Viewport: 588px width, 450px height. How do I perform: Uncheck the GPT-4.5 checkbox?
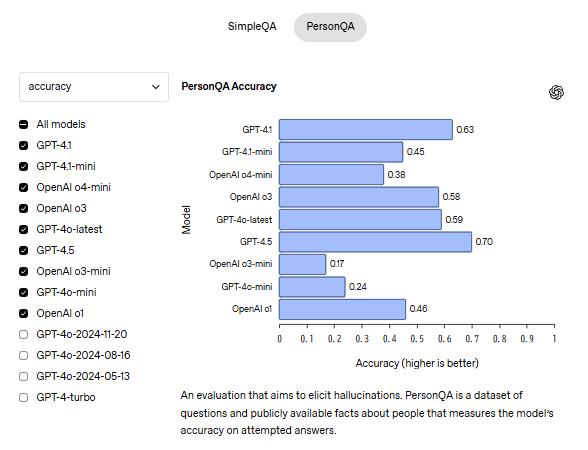(x=24, y=250)
